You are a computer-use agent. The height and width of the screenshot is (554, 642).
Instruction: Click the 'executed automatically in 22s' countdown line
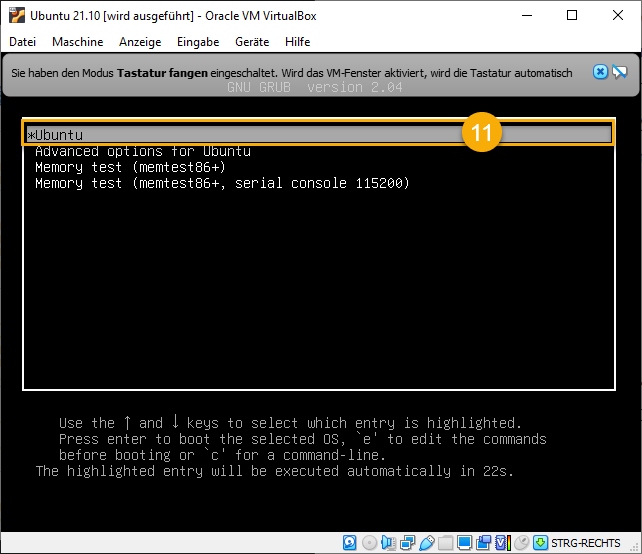(274, 471)
